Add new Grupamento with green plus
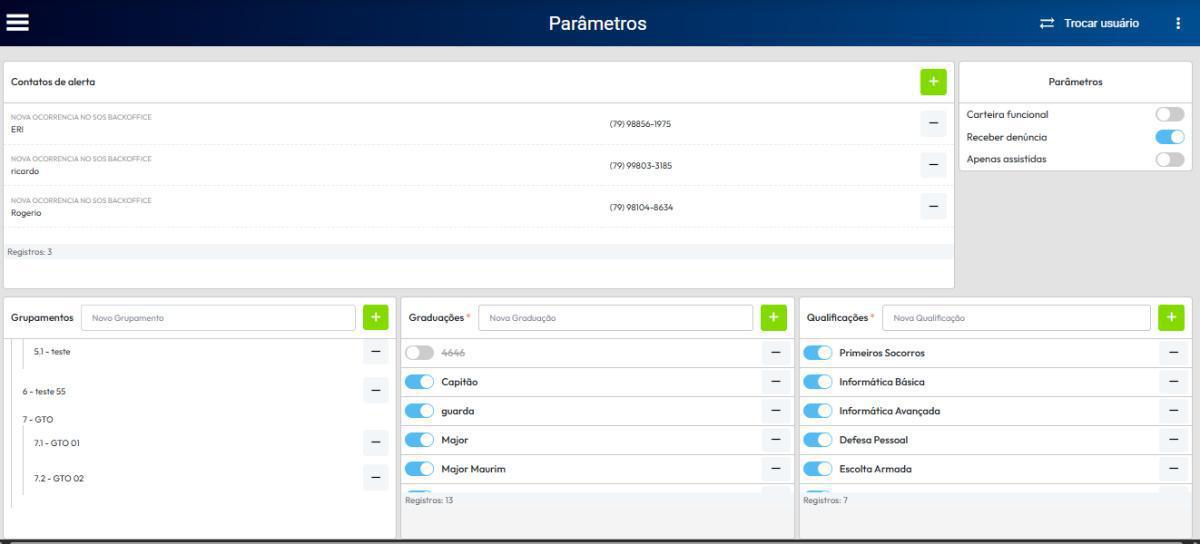The image size is (1200, 544). pos(376,318)
